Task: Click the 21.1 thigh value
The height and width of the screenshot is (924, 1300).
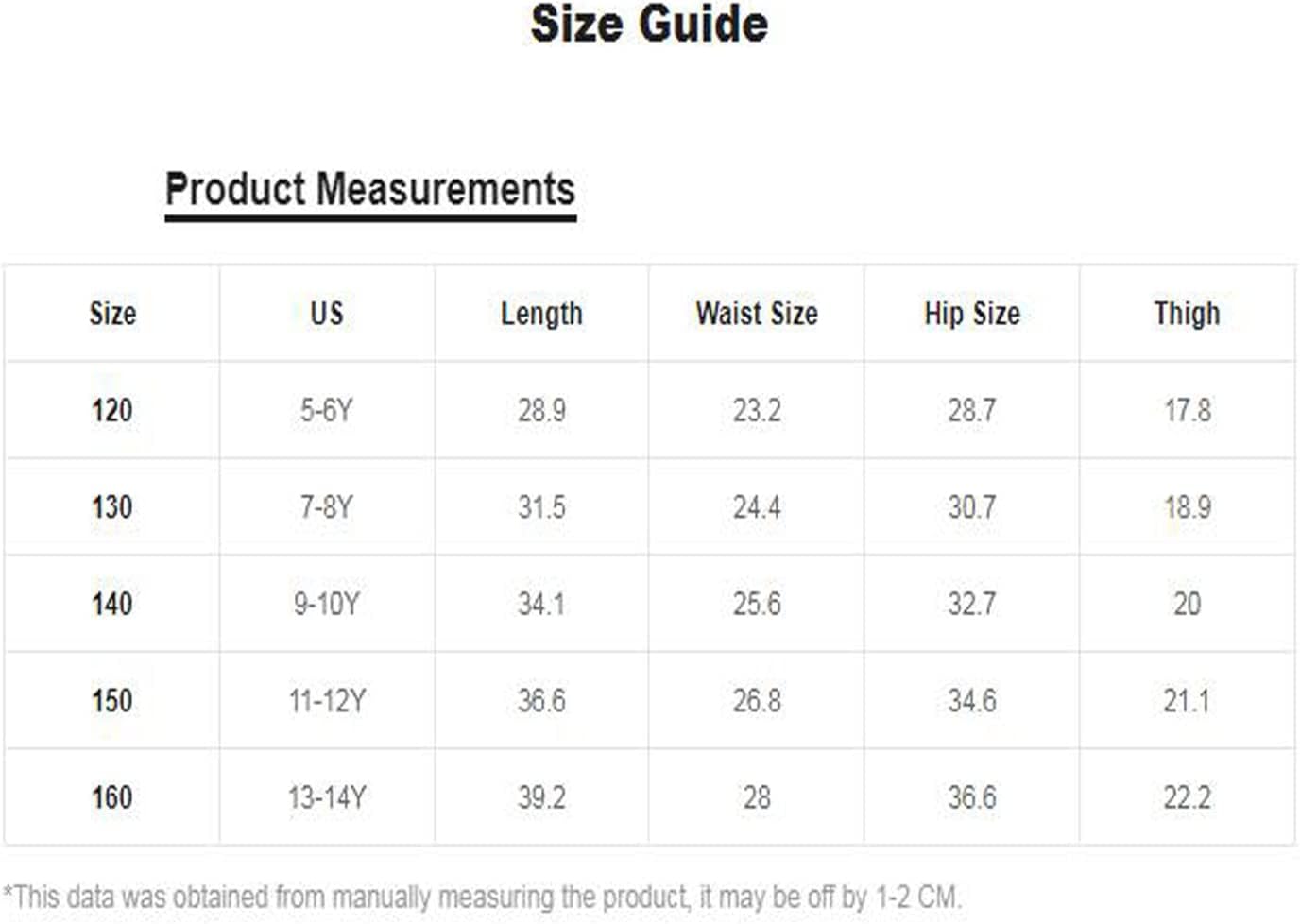Action: point(1187,701)
